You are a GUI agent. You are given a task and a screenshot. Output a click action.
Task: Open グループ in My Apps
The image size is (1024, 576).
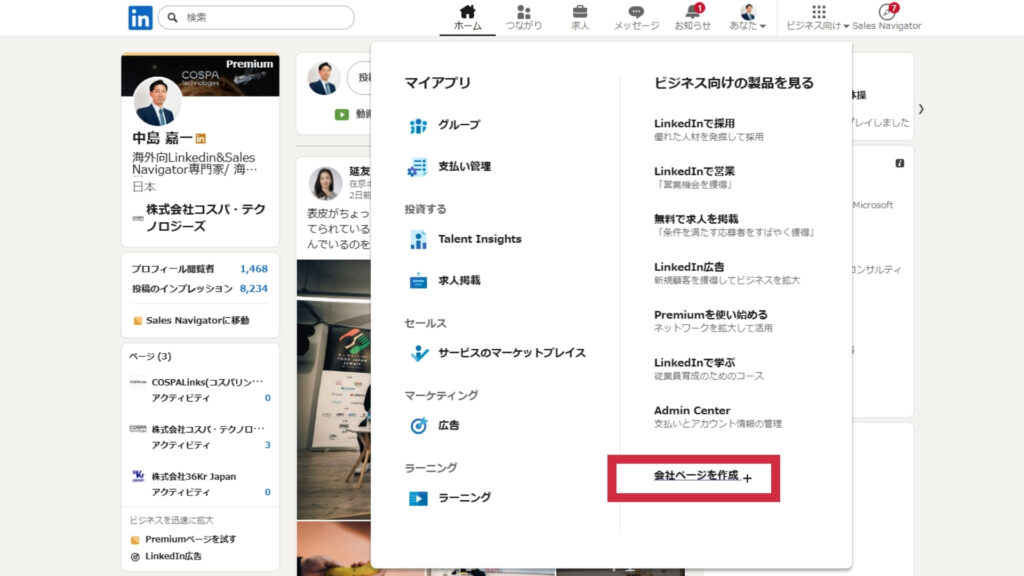pos(458,125)
